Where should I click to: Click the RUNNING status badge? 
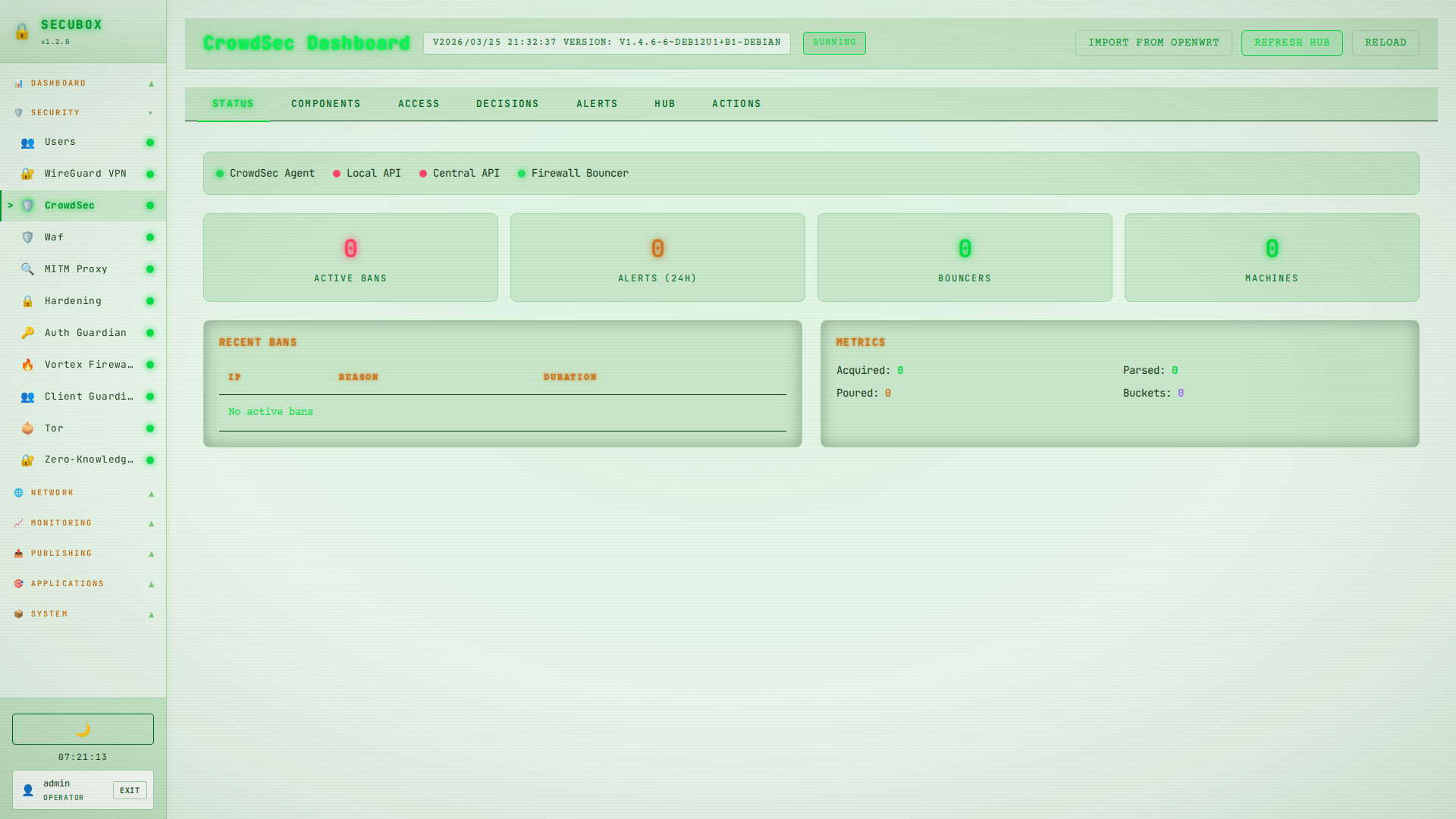(833, 42)
